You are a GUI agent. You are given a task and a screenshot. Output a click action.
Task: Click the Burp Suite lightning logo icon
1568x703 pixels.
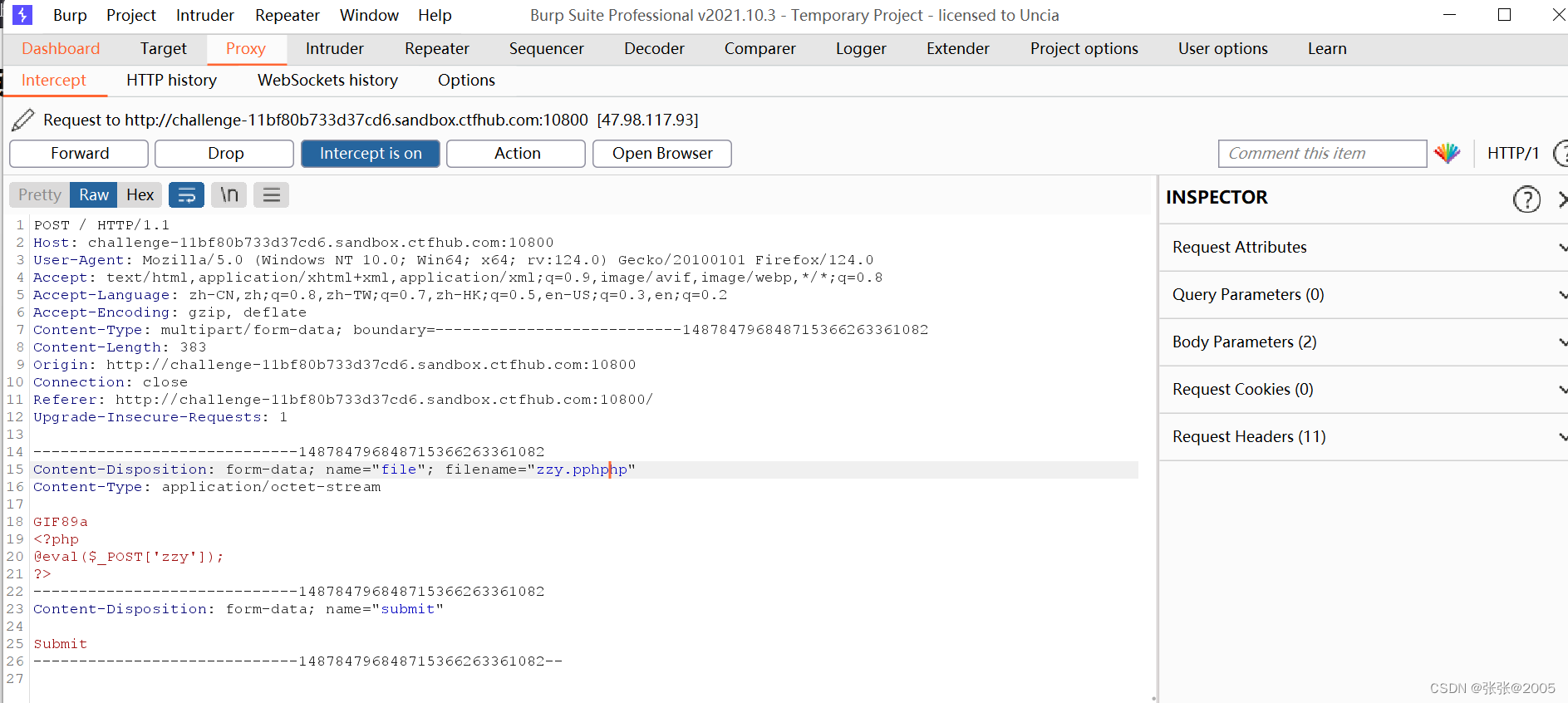pyautogui.click(x=22, y=15)
